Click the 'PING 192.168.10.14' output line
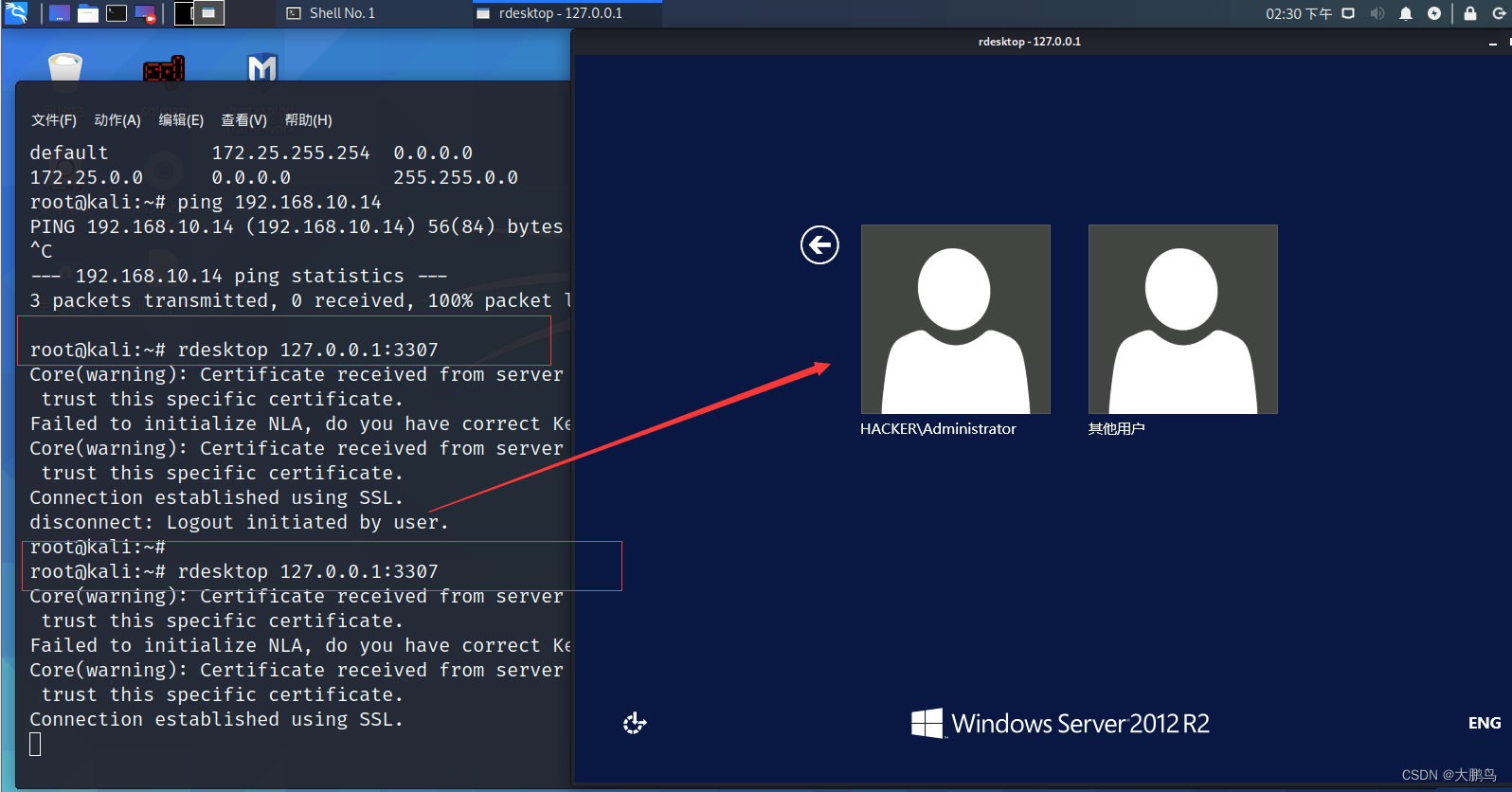1512x792 pixels. (x=297, y=226)
